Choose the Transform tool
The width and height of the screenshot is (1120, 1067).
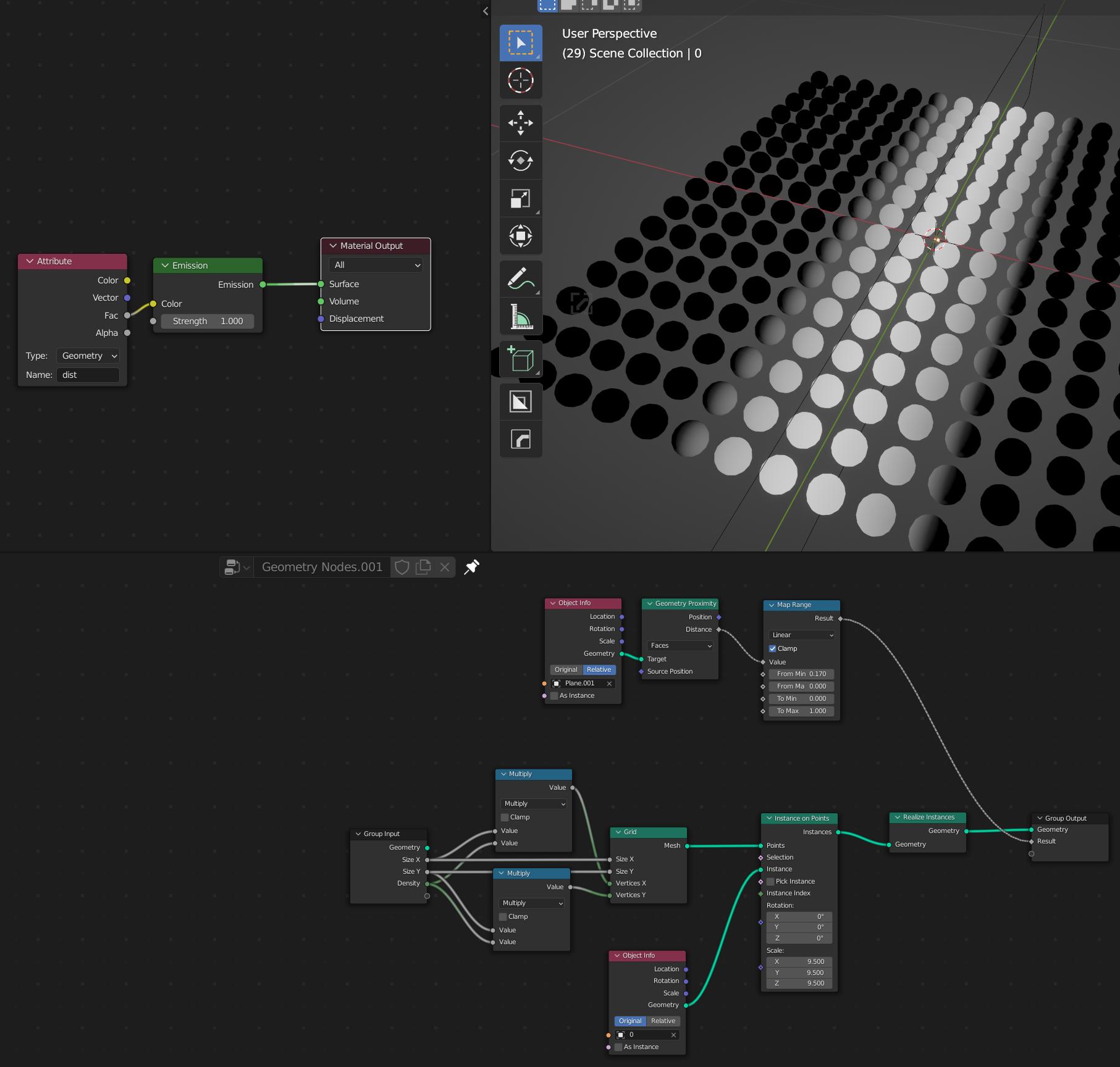521,236
